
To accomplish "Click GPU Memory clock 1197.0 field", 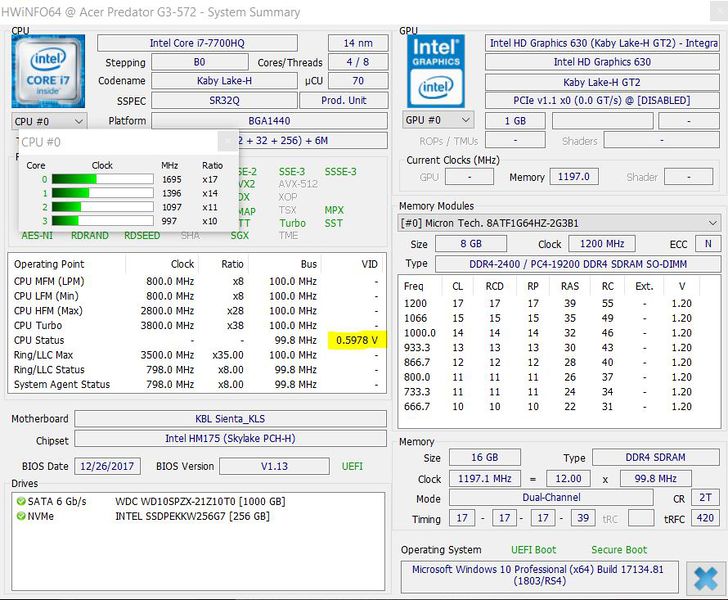I will pyautogui.click(x=574, y=176).
